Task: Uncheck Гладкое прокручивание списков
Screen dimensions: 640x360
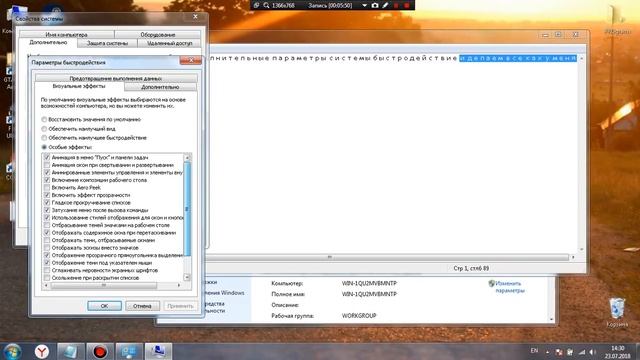Action: pos(47,202)
